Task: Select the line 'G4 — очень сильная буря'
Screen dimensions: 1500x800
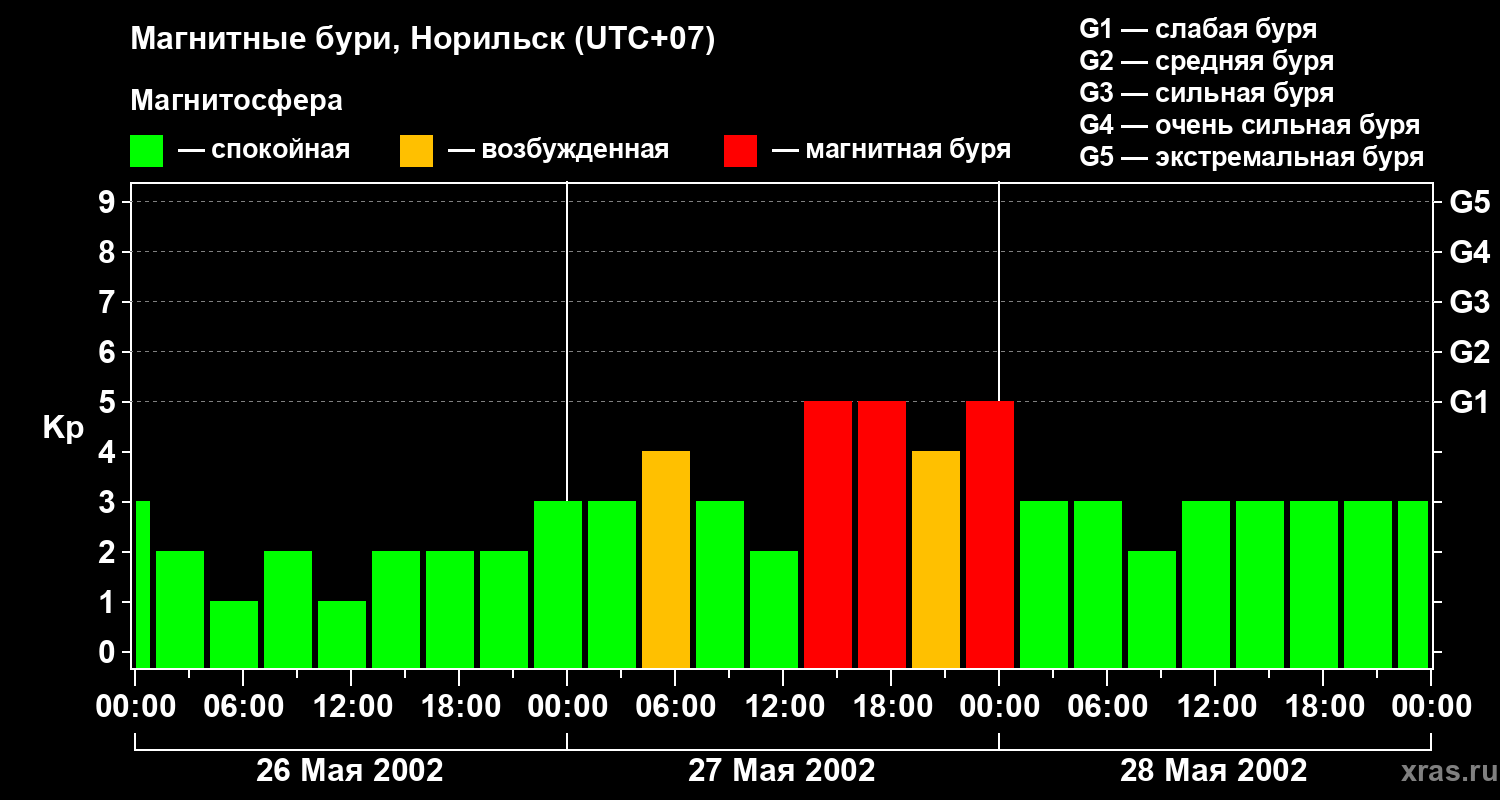Action: click(1250, 125)
